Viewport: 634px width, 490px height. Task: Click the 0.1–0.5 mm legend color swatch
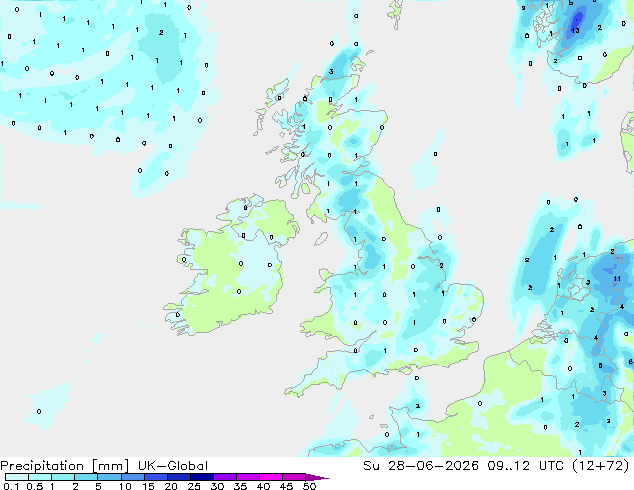(17, 477)
